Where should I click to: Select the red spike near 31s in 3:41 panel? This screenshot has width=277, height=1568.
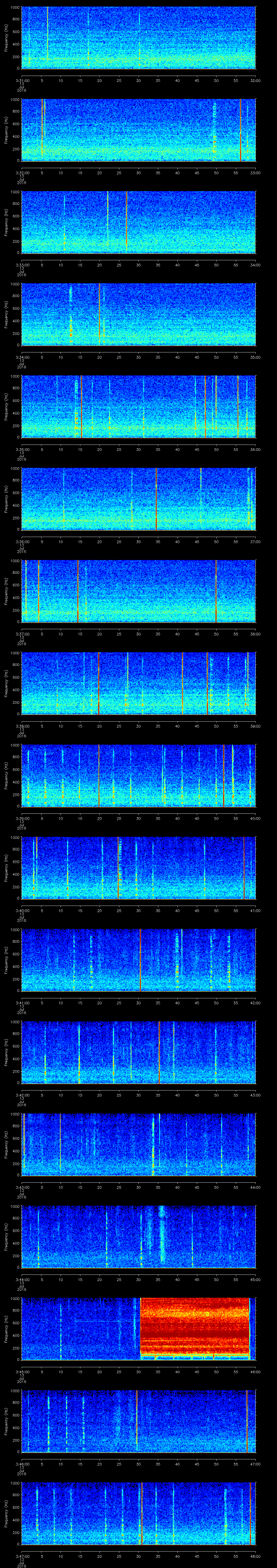click(141, 960)
